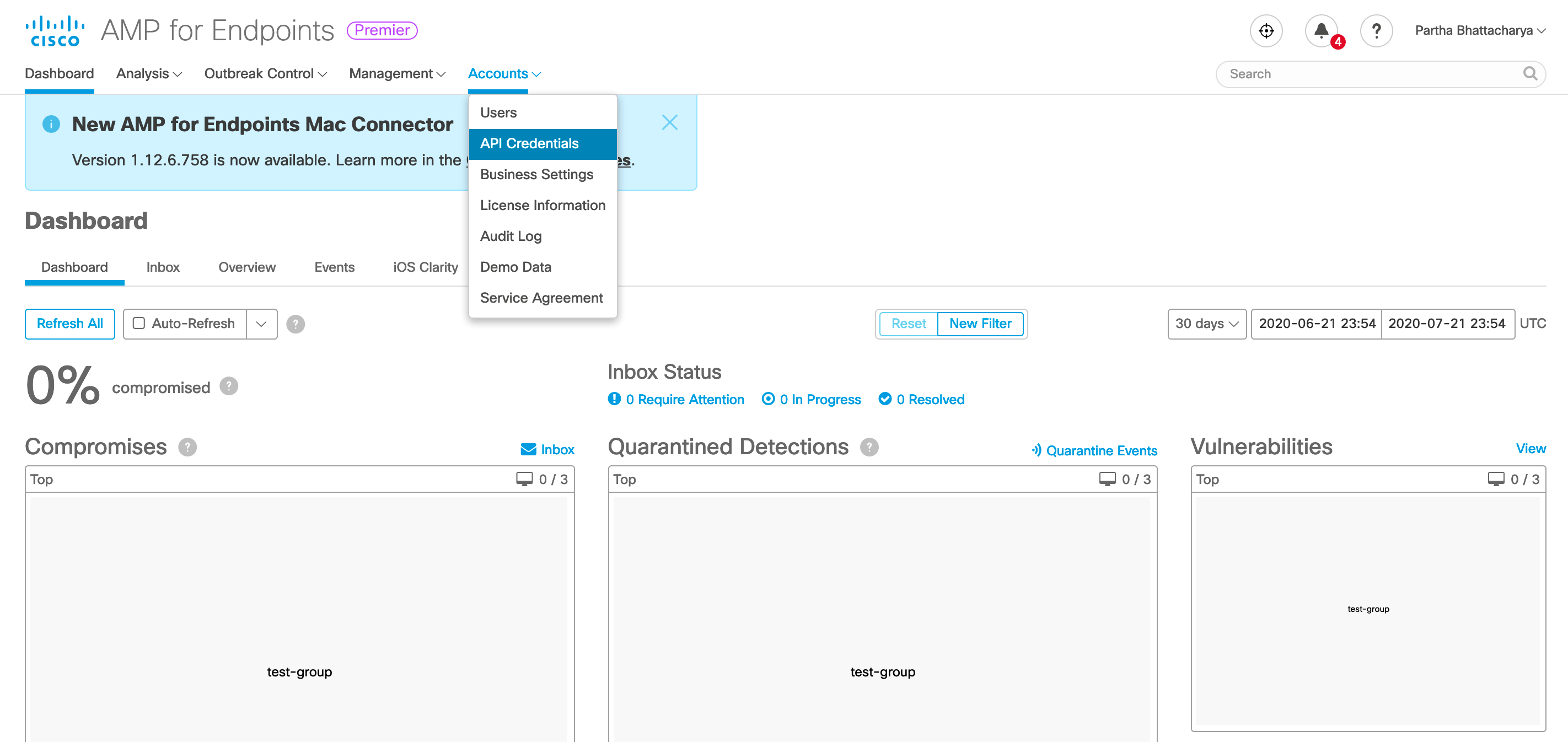
Task: Select API Credentials from Accounts menu
Action: (x=529, y=144)
